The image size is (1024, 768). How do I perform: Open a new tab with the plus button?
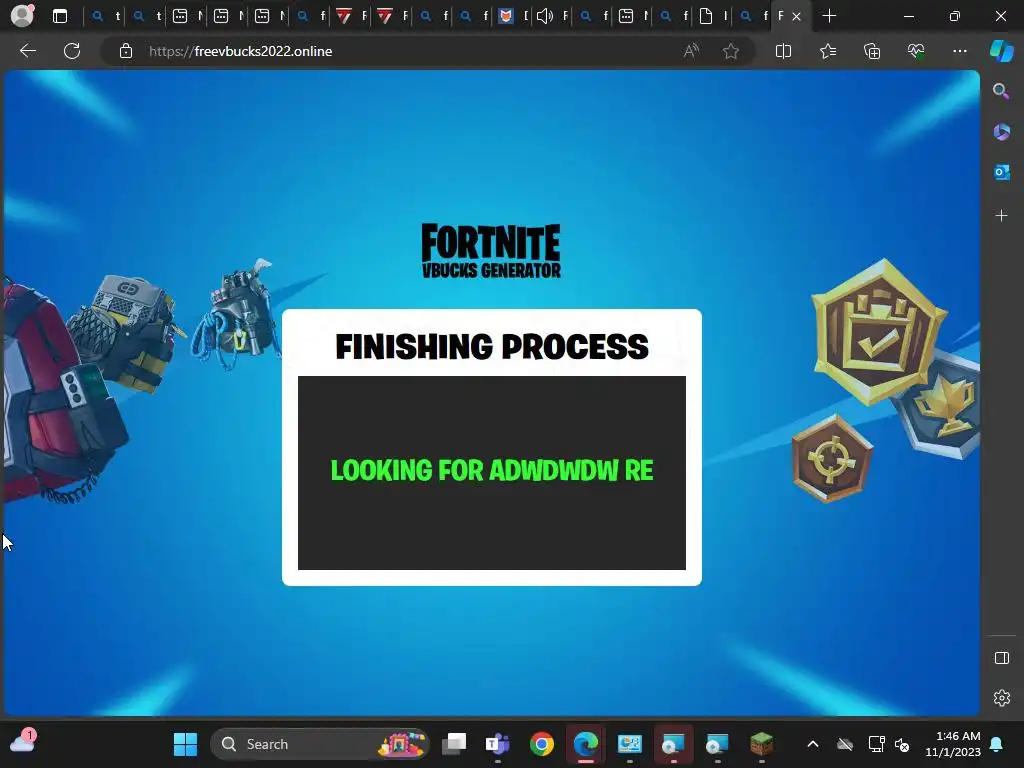tap(829, 16)
